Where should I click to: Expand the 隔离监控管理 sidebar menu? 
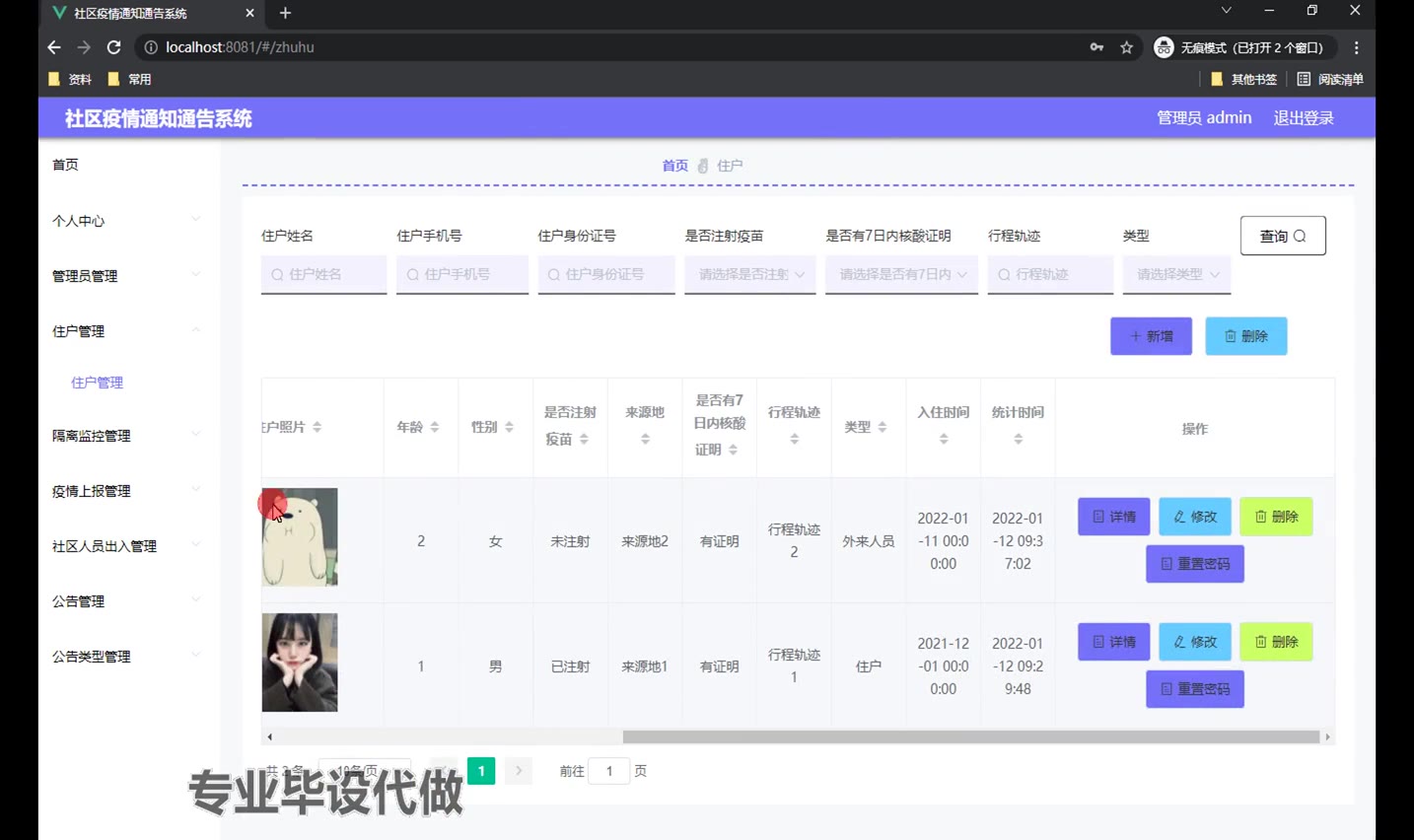click(x=125, y=436)
